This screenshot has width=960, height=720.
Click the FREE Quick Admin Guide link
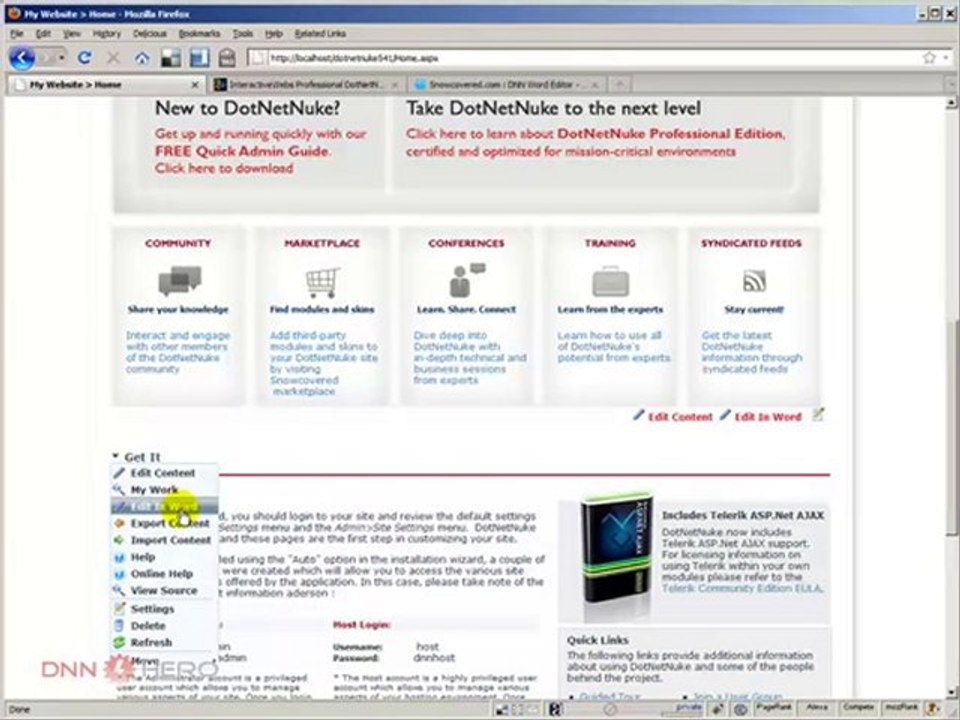241,151
